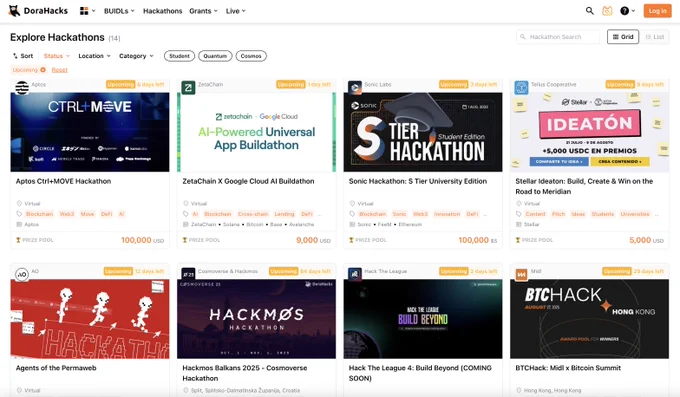Open the Category filter dropdown
Screen dimensions: 680x397
[x=136, y=56]
